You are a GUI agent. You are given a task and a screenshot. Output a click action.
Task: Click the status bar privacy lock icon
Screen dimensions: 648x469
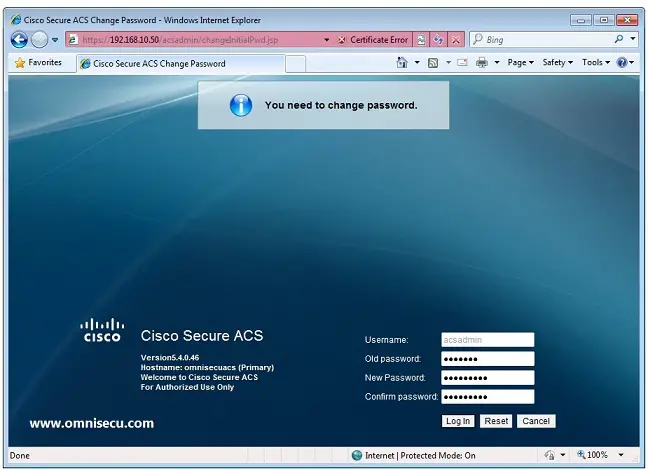[549, 455]
